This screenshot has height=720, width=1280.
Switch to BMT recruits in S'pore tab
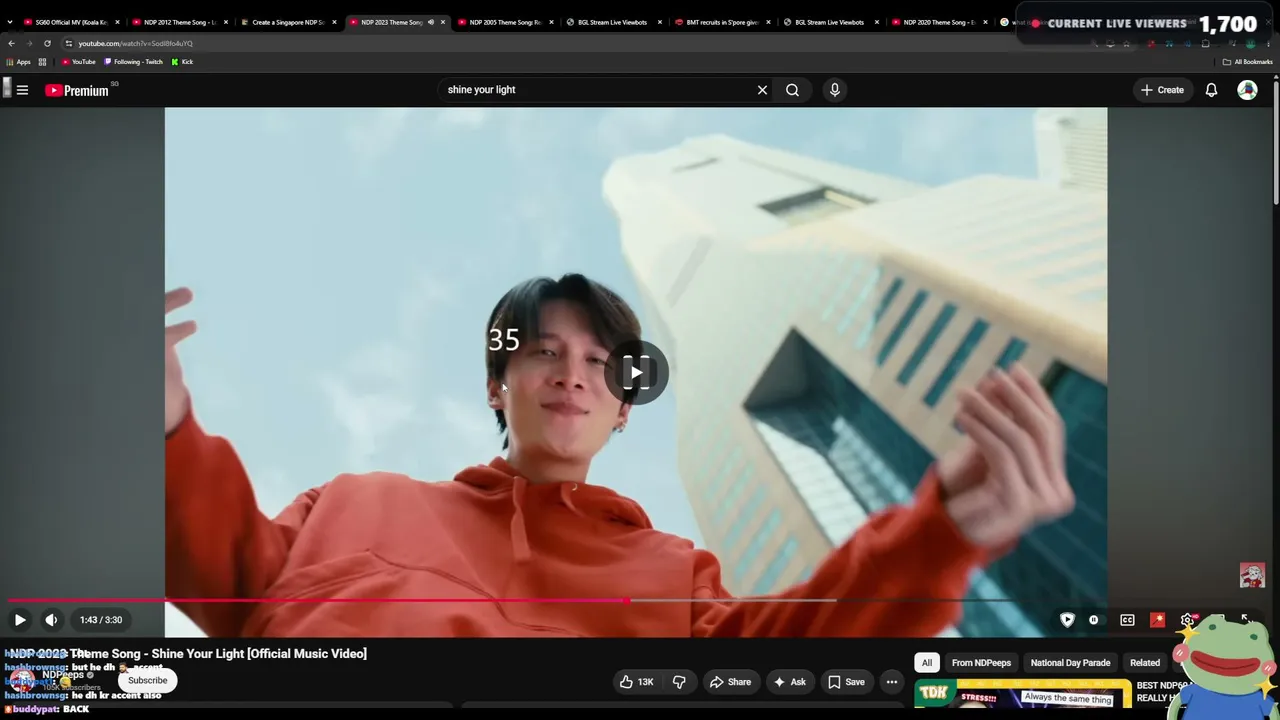[x=722, y=22]
